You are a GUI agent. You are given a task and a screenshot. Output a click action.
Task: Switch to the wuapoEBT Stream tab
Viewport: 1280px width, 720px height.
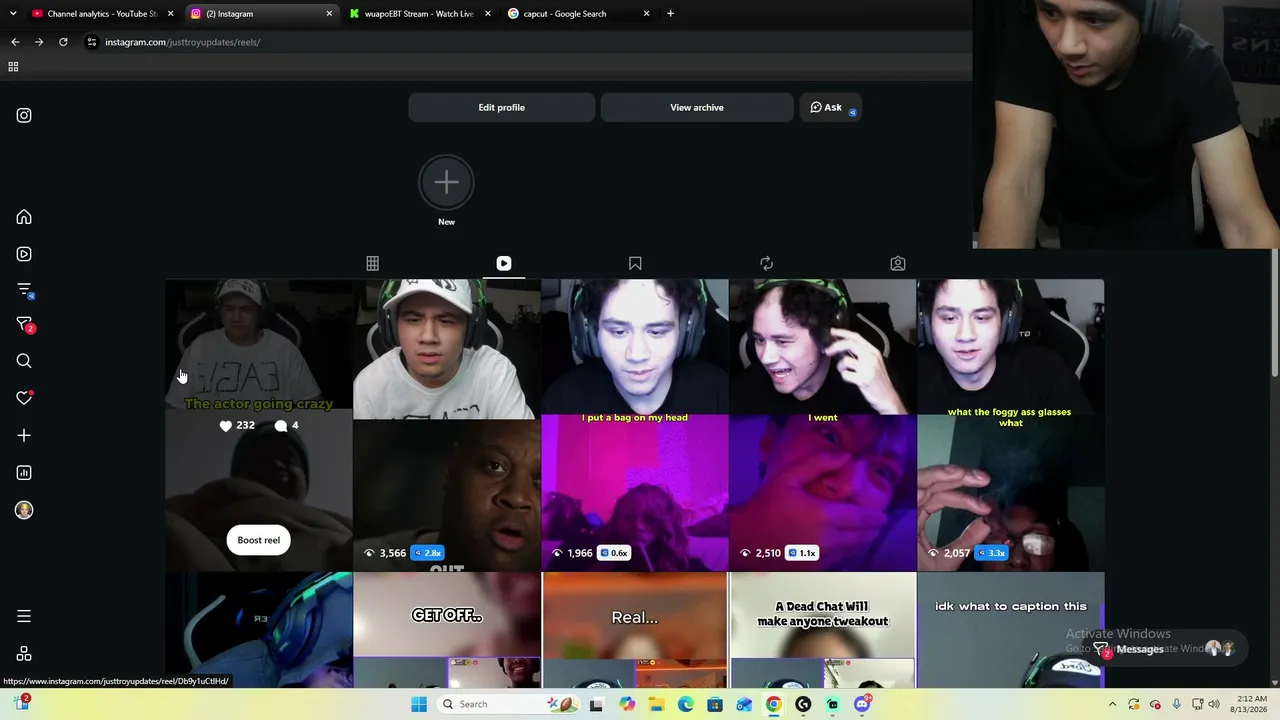[x=421, y=14]
